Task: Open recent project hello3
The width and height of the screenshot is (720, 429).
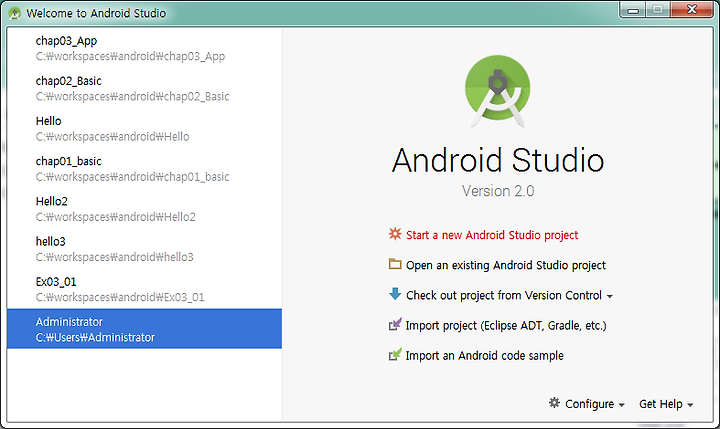Action: point(144,249)
